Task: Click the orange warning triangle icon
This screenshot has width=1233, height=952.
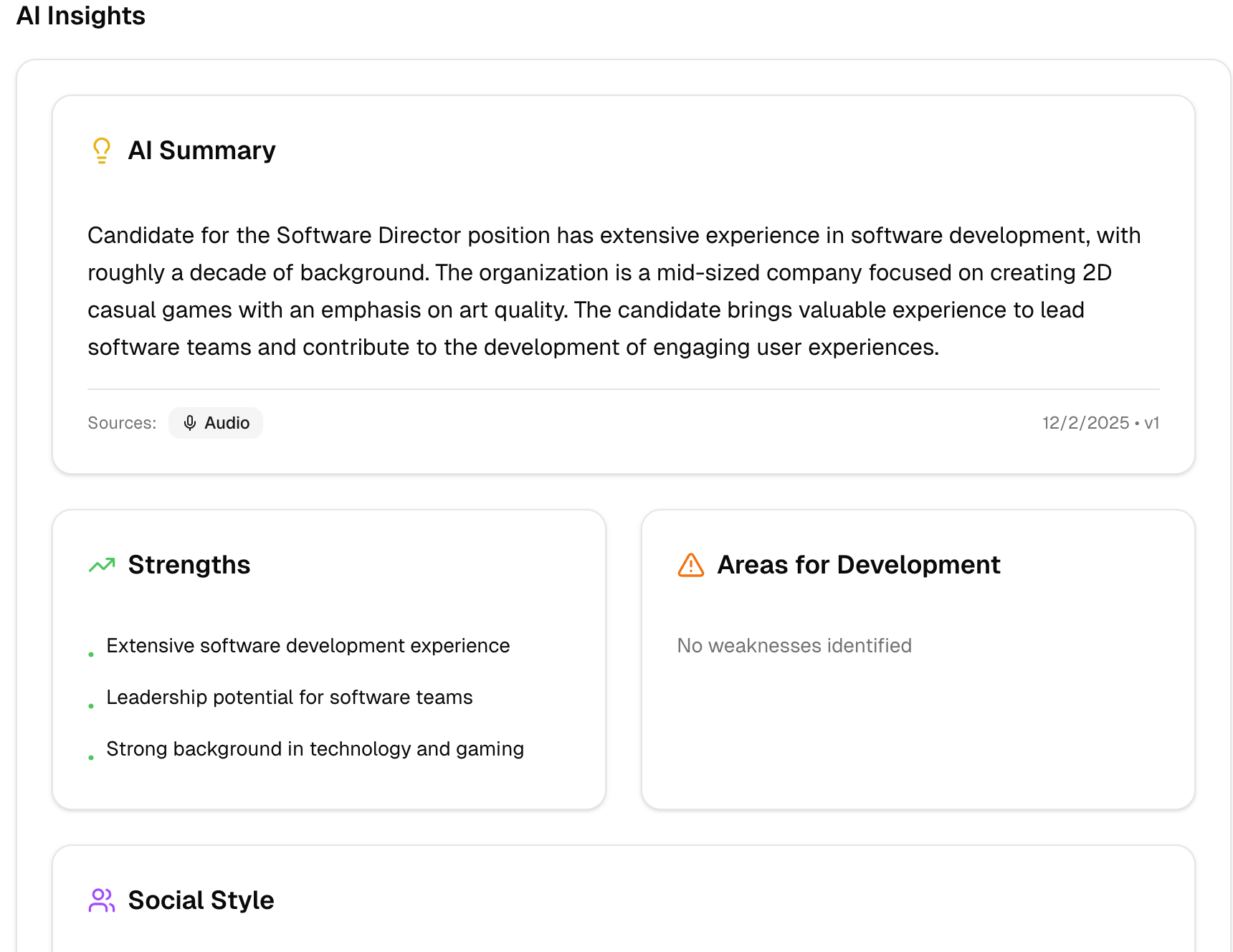Action: click(x=690, y=565)
